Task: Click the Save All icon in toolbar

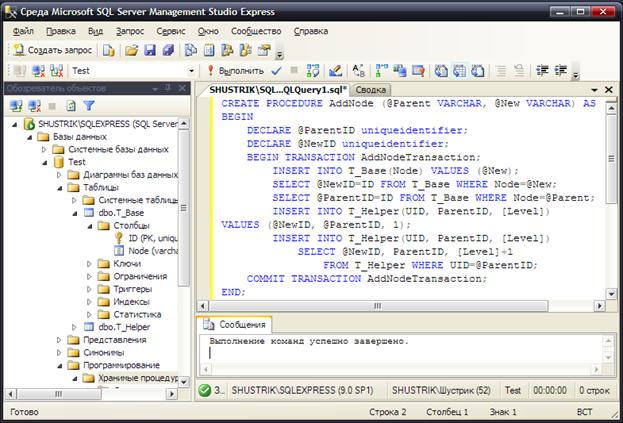Action: point(168,50)
